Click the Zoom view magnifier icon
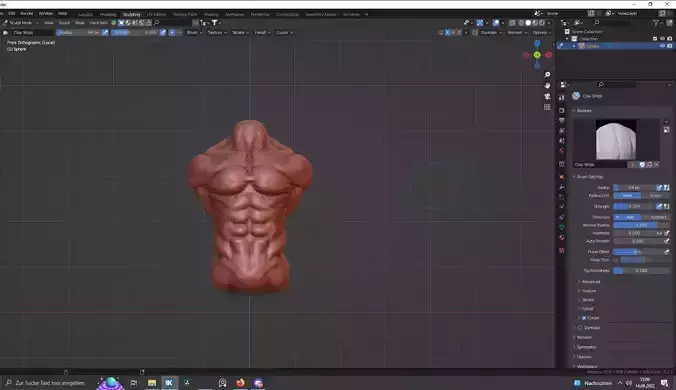 (547, 75)
